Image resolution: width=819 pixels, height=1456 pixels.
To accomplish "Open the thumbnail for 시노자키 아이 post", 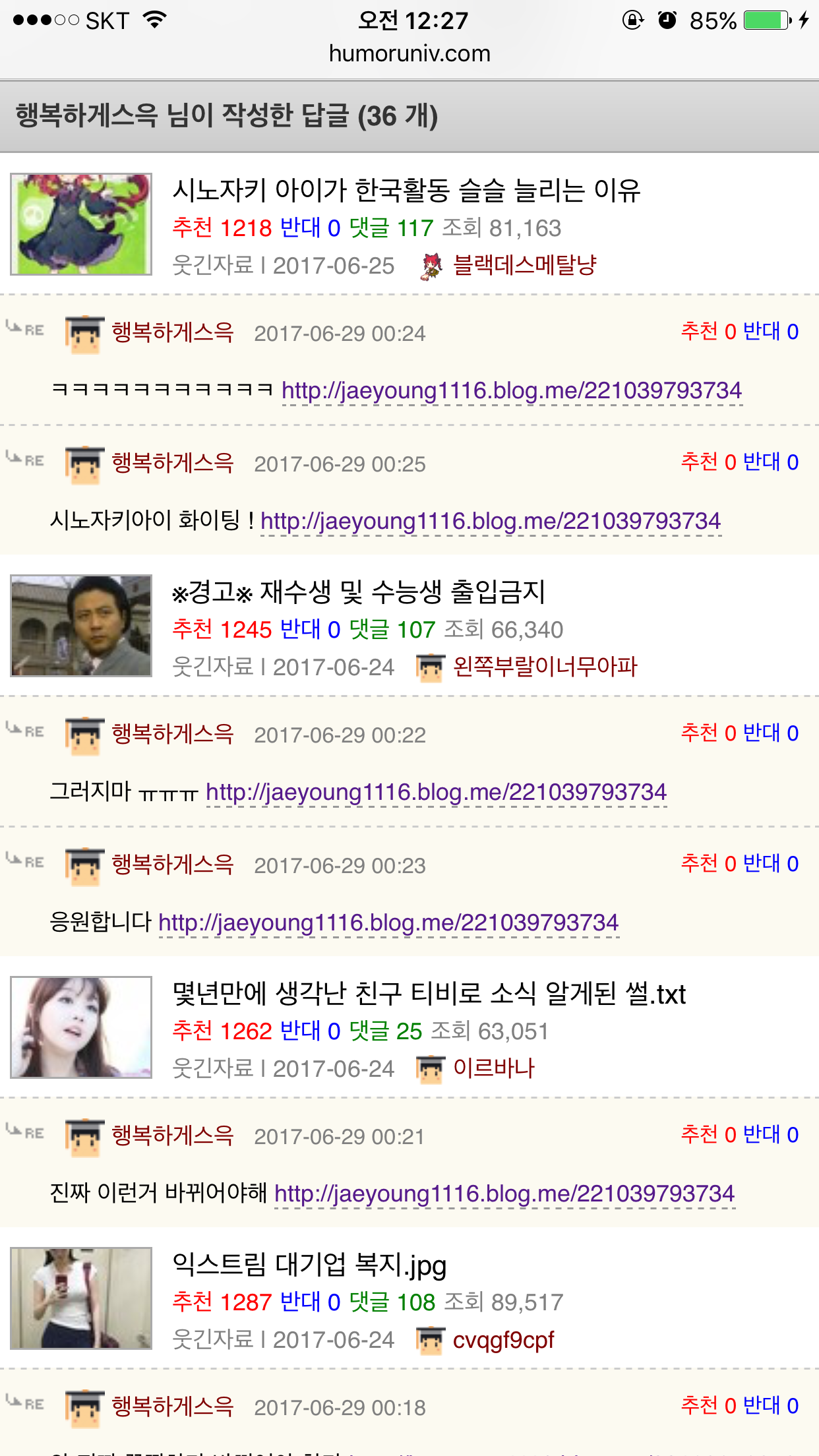I will tap(81, 224).
